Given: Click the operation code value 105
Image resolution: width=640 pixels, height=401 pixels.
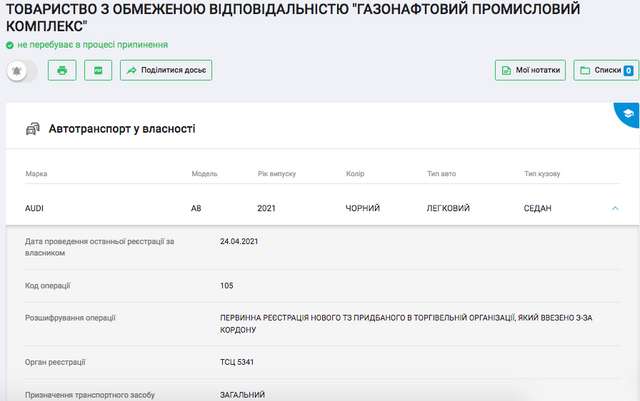Looking at the screenshot, I should [227, 285].
